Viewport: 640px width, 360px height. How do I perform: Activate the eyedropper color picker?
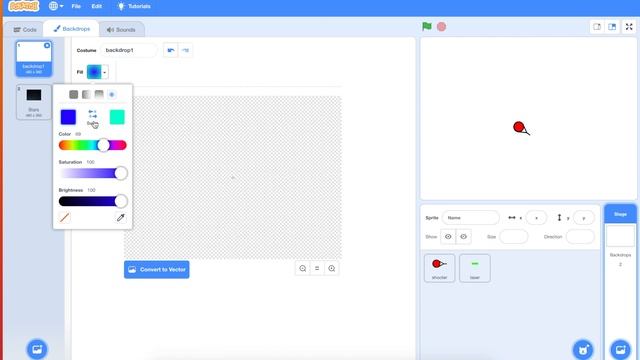121,218
